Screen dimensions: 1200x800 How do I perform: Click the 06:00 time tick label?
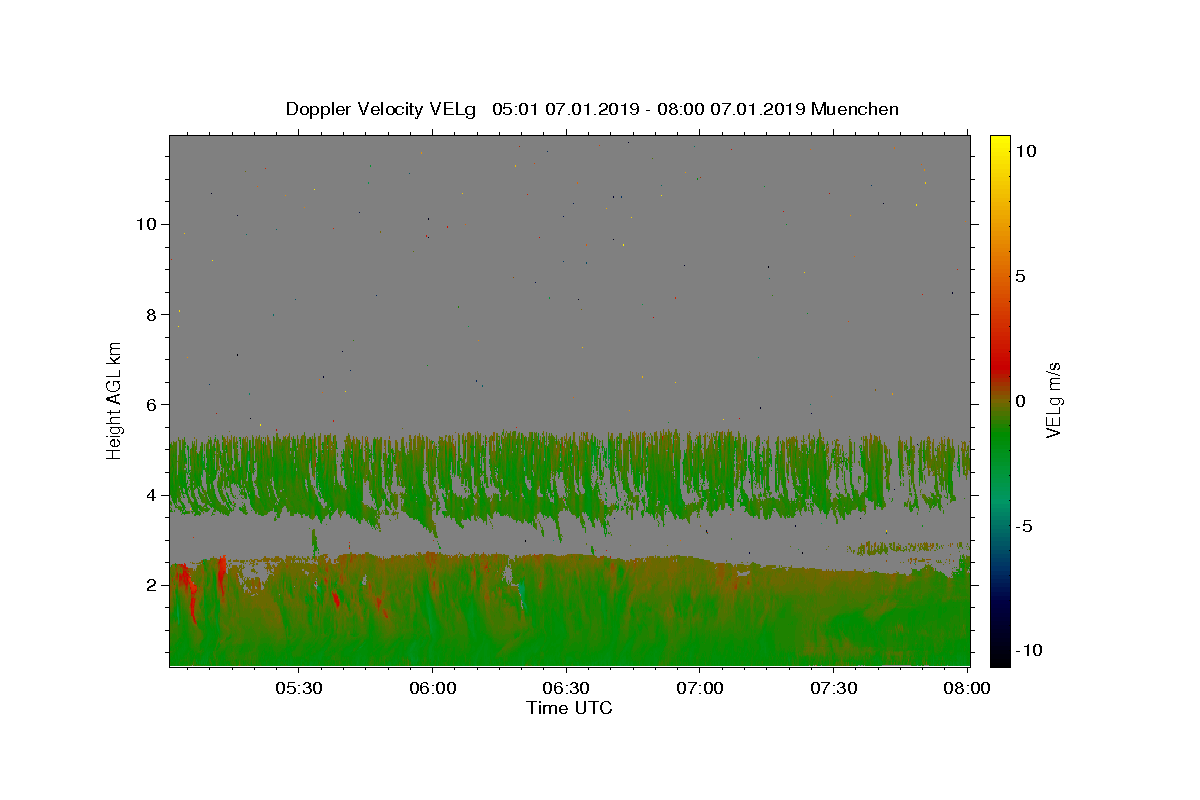(x=433, y=688)
